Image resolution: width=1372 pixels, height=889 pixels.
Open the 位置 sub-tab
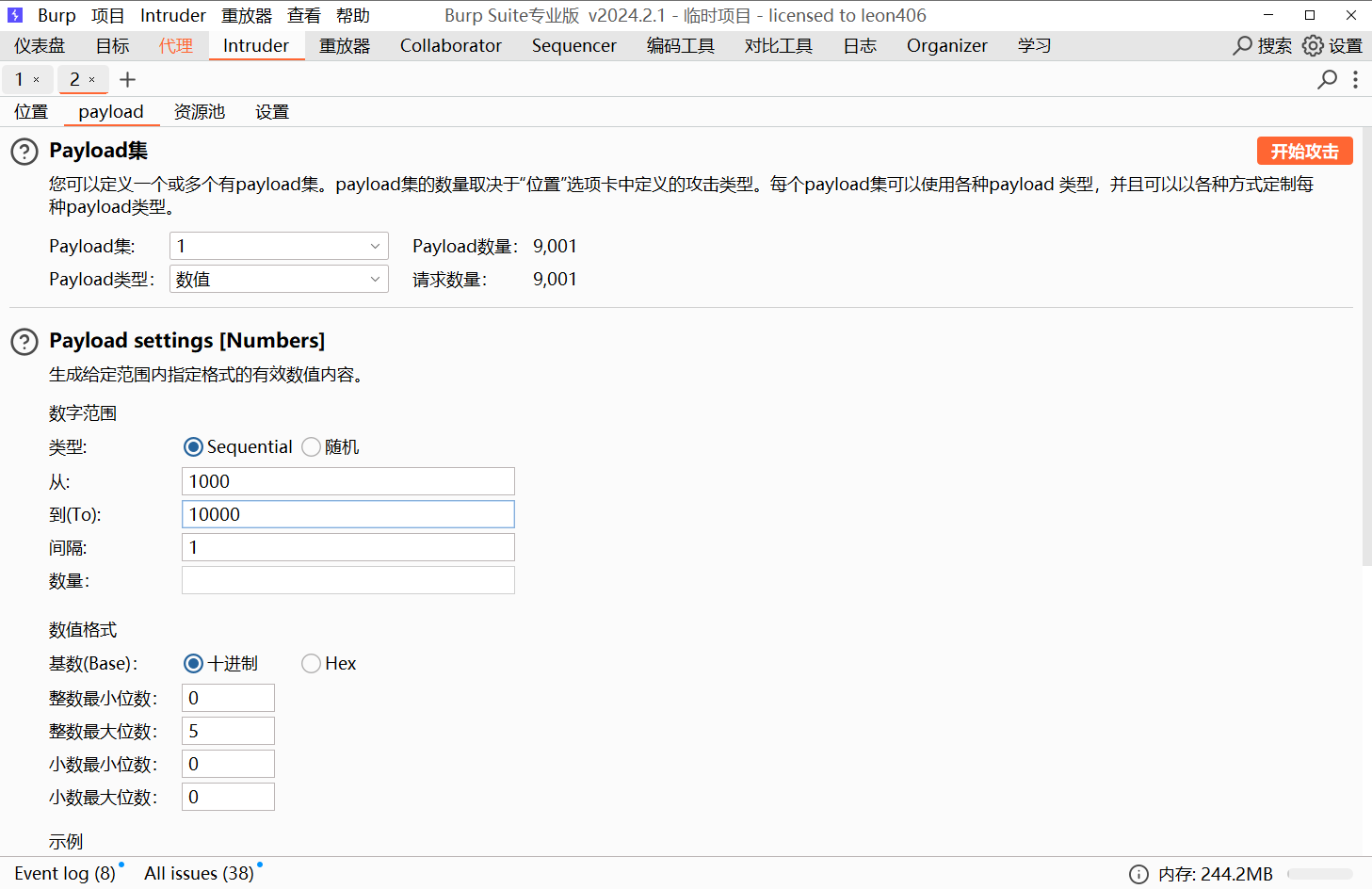31,111
